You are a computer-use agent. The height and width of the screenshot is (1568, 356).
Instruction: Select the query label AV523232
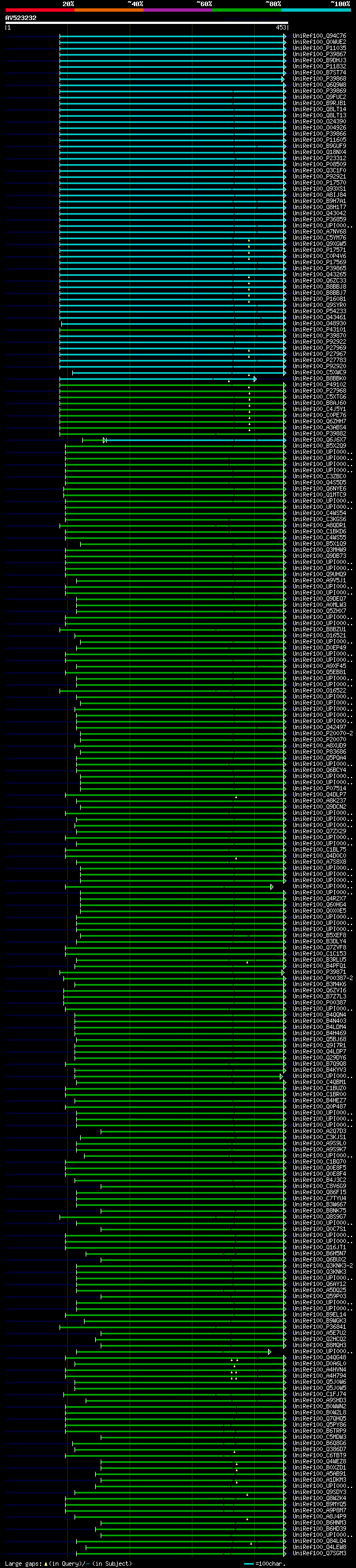tap(21, 18)
